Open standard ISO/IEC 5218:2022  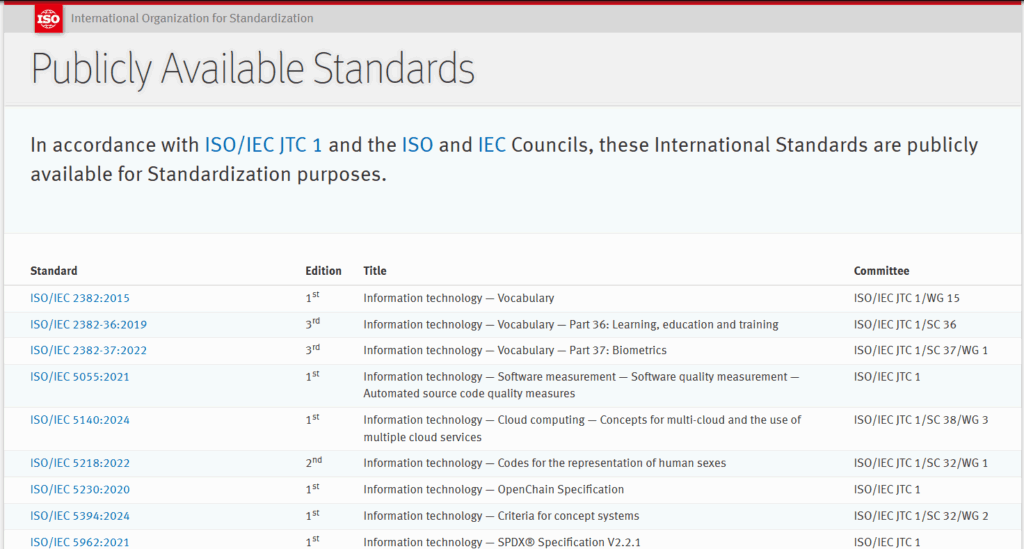[x=80, y=463]
